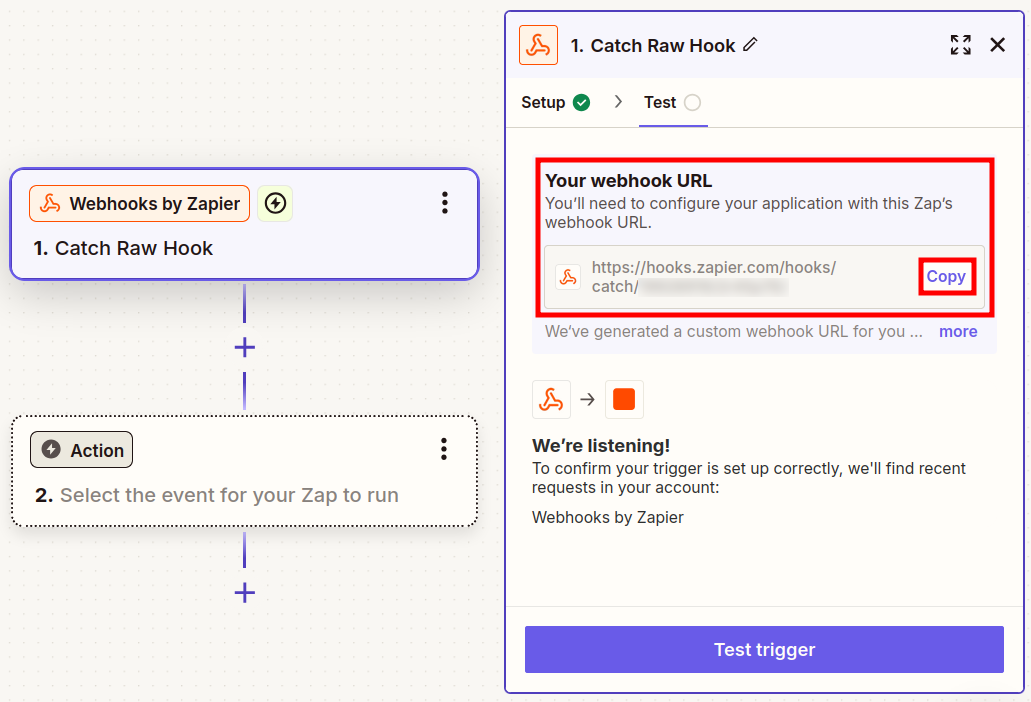Click the webhook icon beside the URL
This screenshot has height=702, width=1031.
click(x=568, y=277)
